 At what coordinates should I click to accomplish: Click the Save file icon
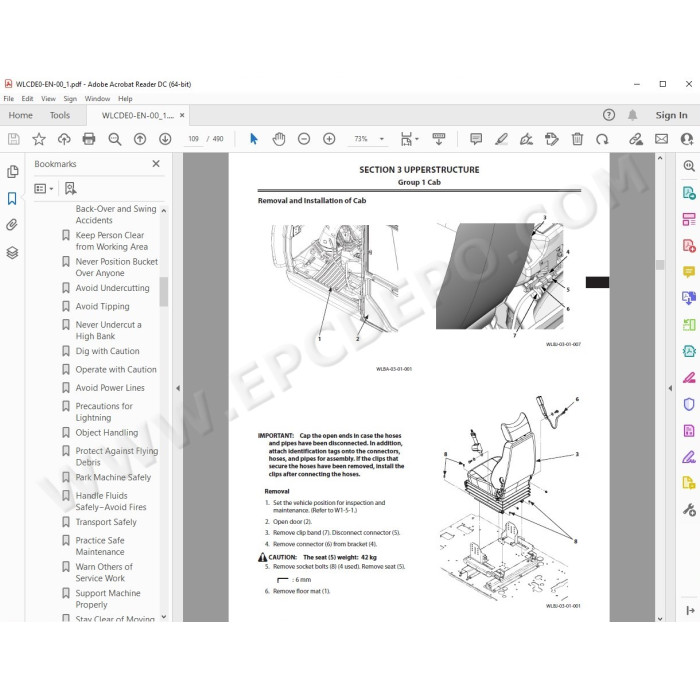tap(13, 139)
